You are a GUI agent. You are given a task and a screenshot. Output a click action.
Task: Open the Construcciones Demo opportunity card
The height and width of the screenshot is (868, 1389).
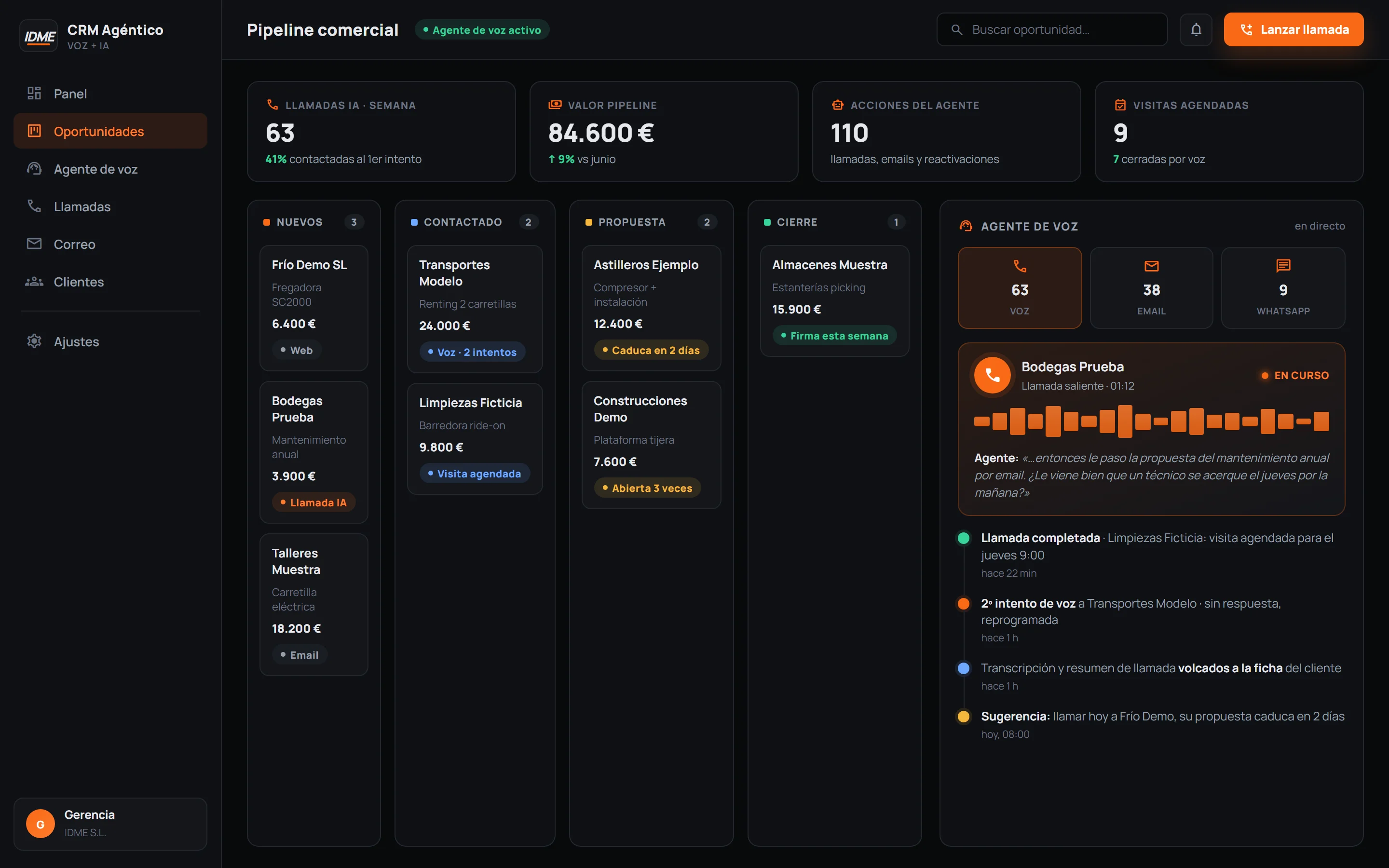pos(652,445)
